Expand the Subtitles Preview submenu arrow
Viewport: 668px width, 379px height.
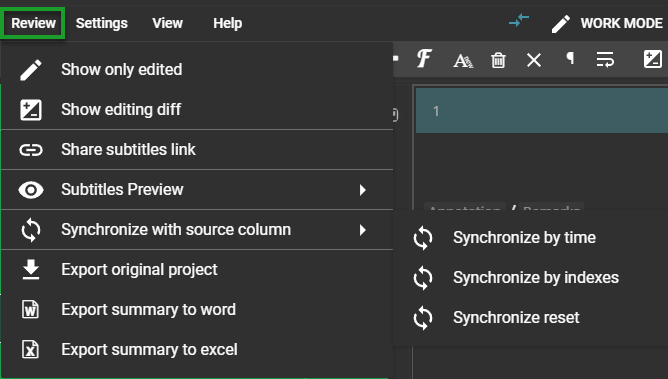363,190
